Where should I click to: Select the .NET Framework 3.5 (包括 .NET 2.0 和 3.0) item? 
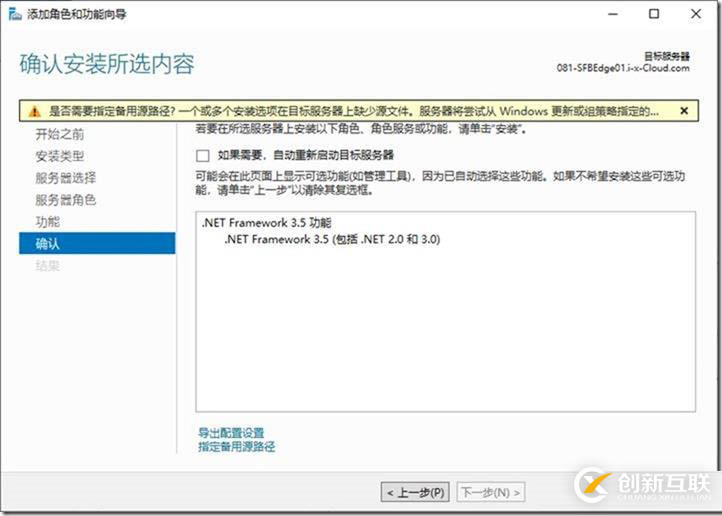pyautogui.click(x=332, y=240)
